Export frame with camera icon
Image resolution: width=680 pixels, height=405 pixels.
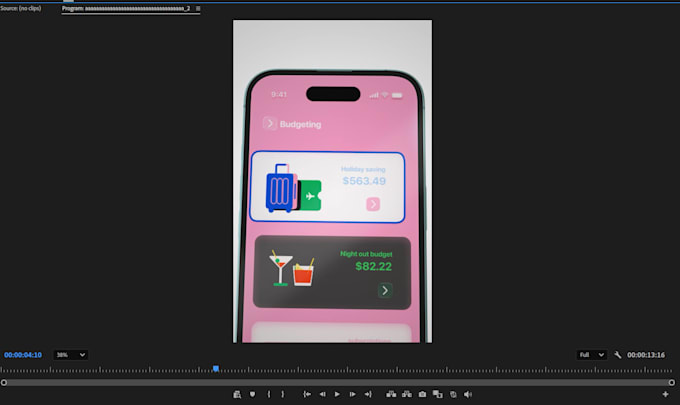[422, 394]
